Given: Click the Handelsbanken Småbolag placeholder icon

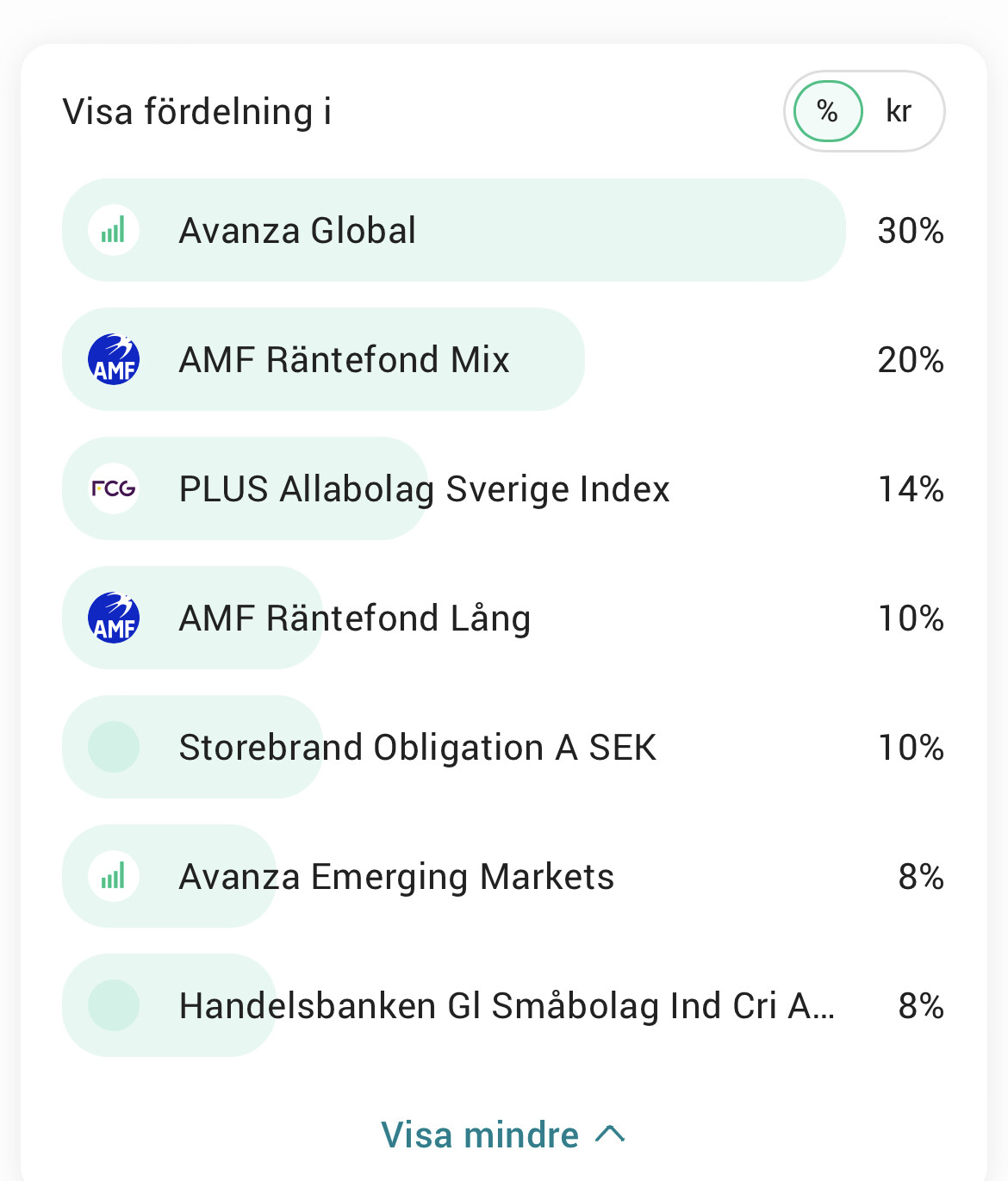Looking at the screenshot, I should pos(114,1005).
